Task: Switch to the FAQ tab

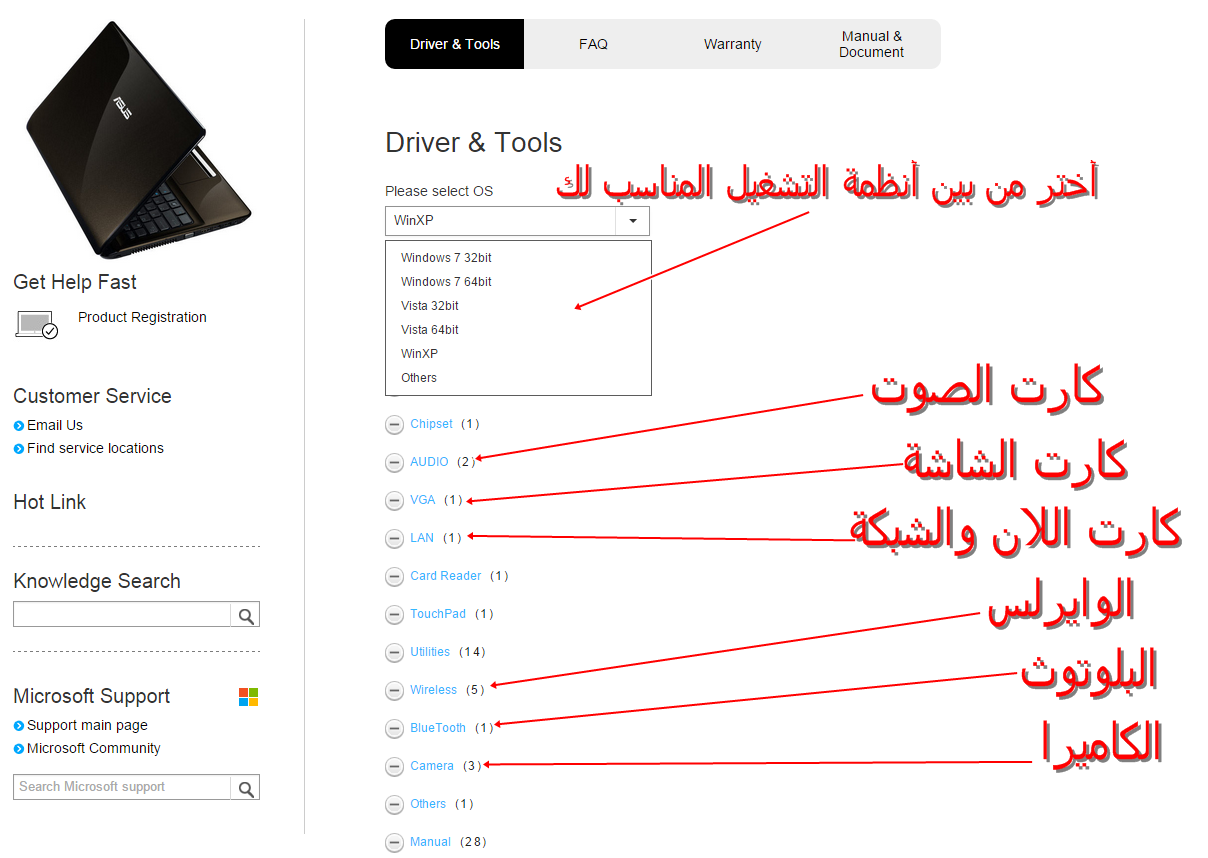Action: 593,44
